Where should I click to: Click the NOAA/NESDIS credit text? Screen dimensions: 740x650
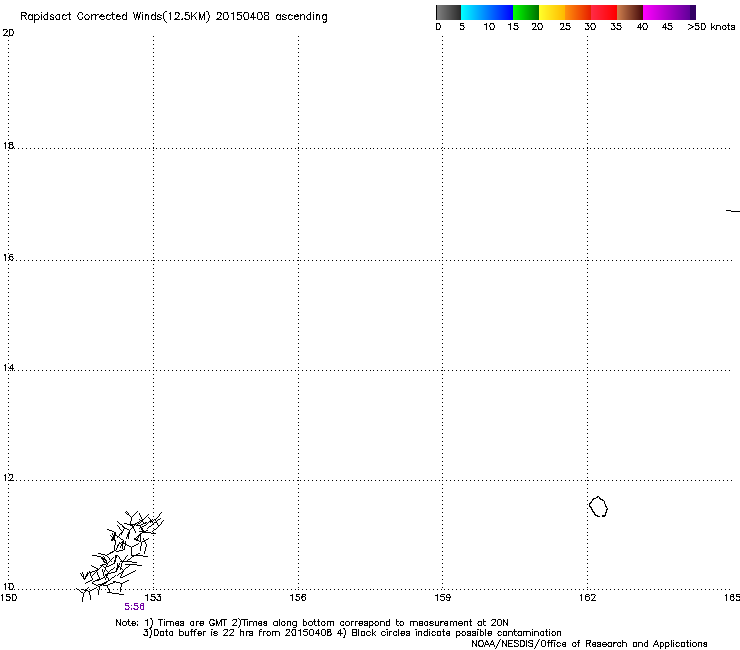589,644
